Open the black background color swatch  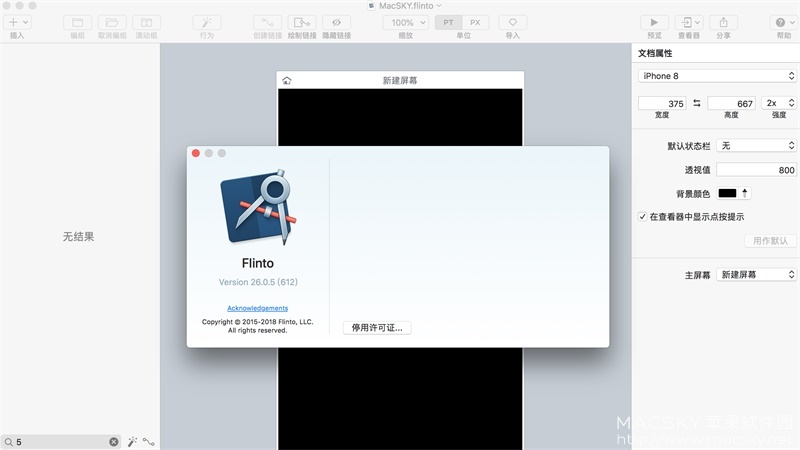click(x=728, y=193)
